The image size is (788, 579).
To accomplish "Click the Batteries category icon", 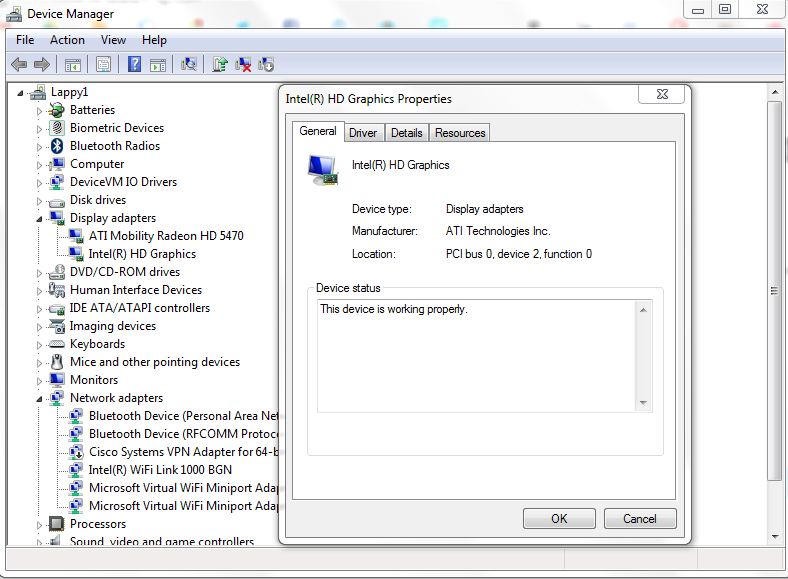I will coord(57,110).
